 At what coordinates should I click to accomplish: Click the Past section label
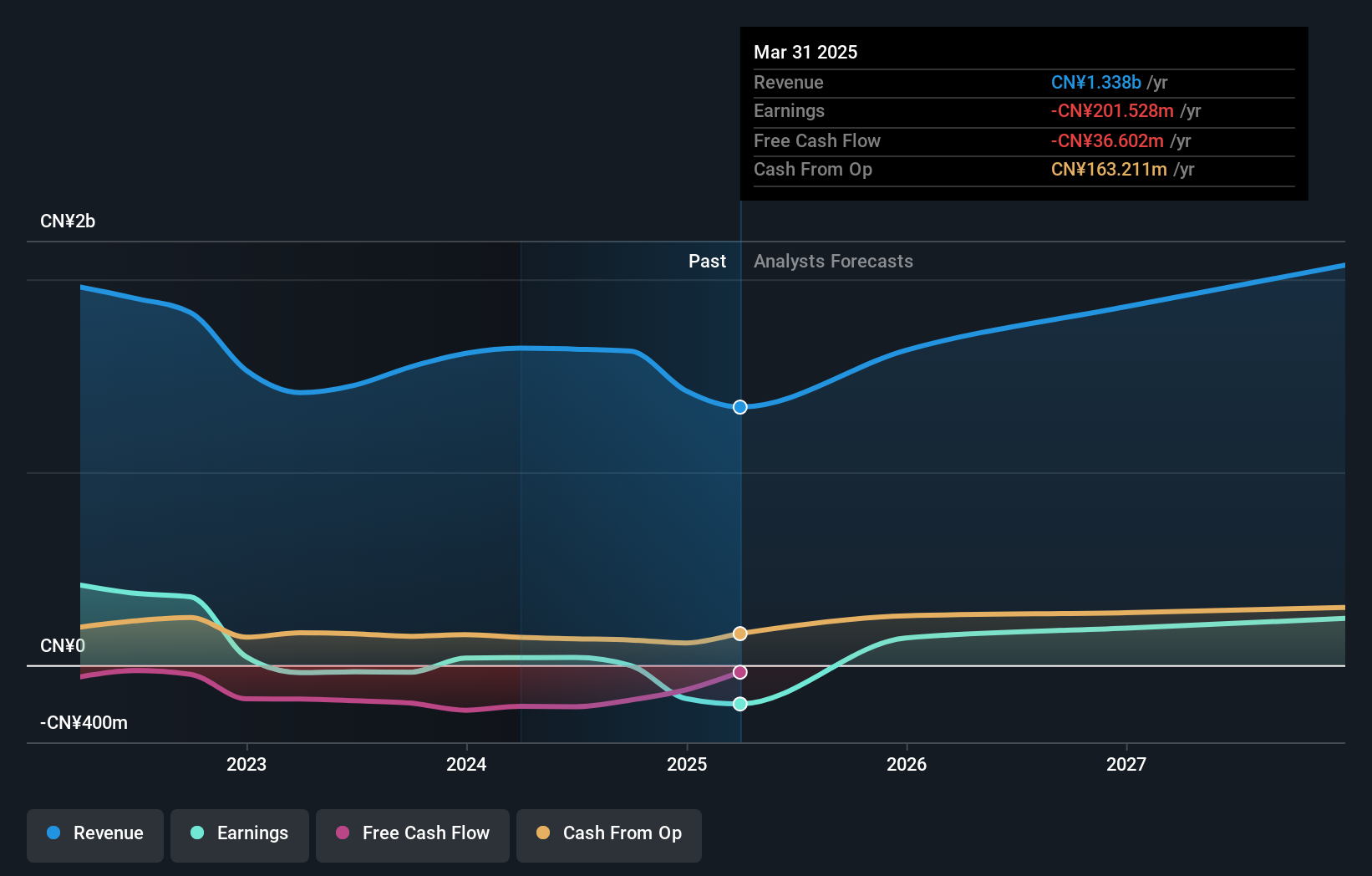(x=707, y=262)
